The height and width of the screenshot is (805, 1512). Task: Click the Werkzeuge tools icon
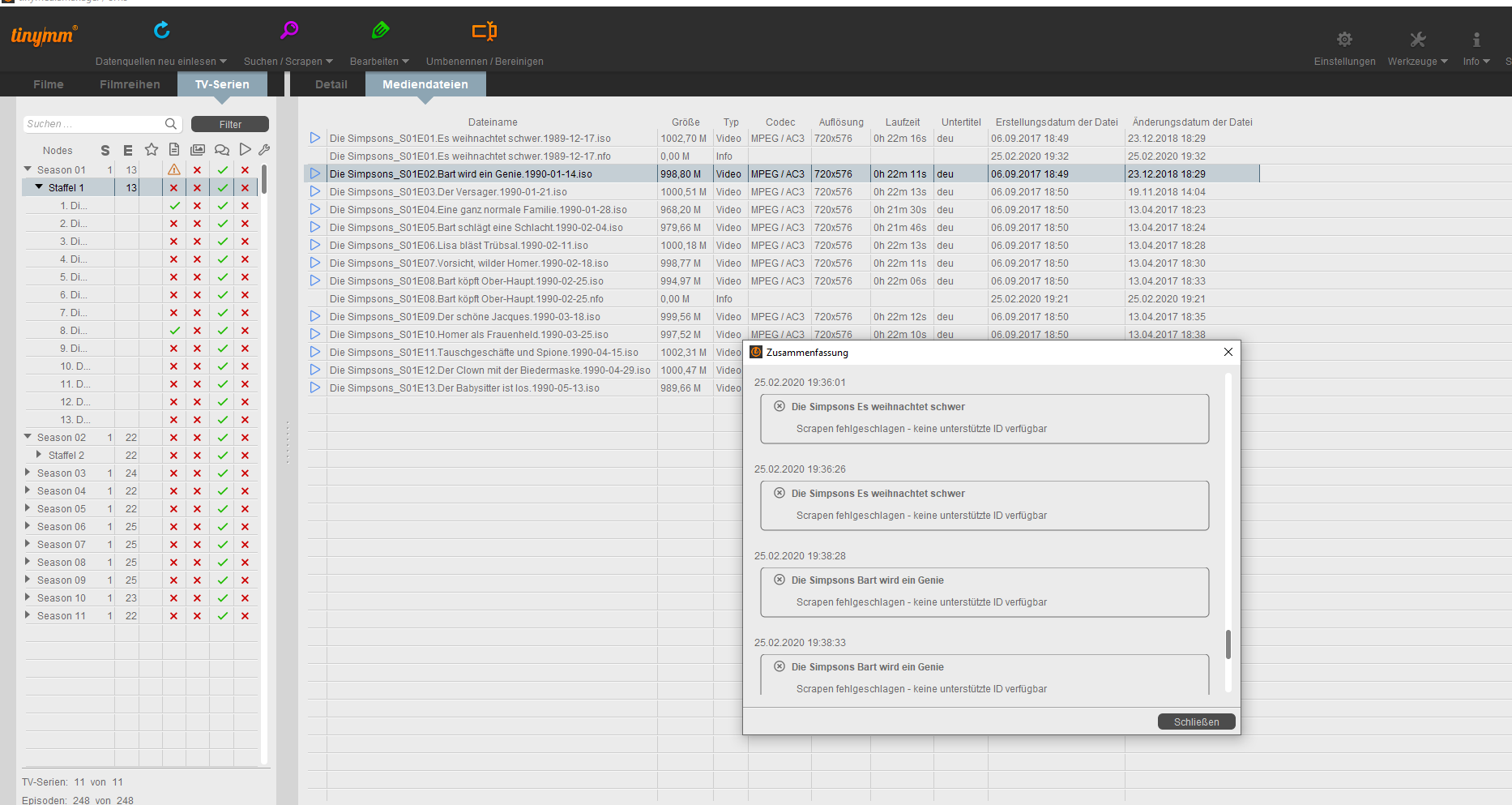pyautogui.click(x=1417, y=39)
